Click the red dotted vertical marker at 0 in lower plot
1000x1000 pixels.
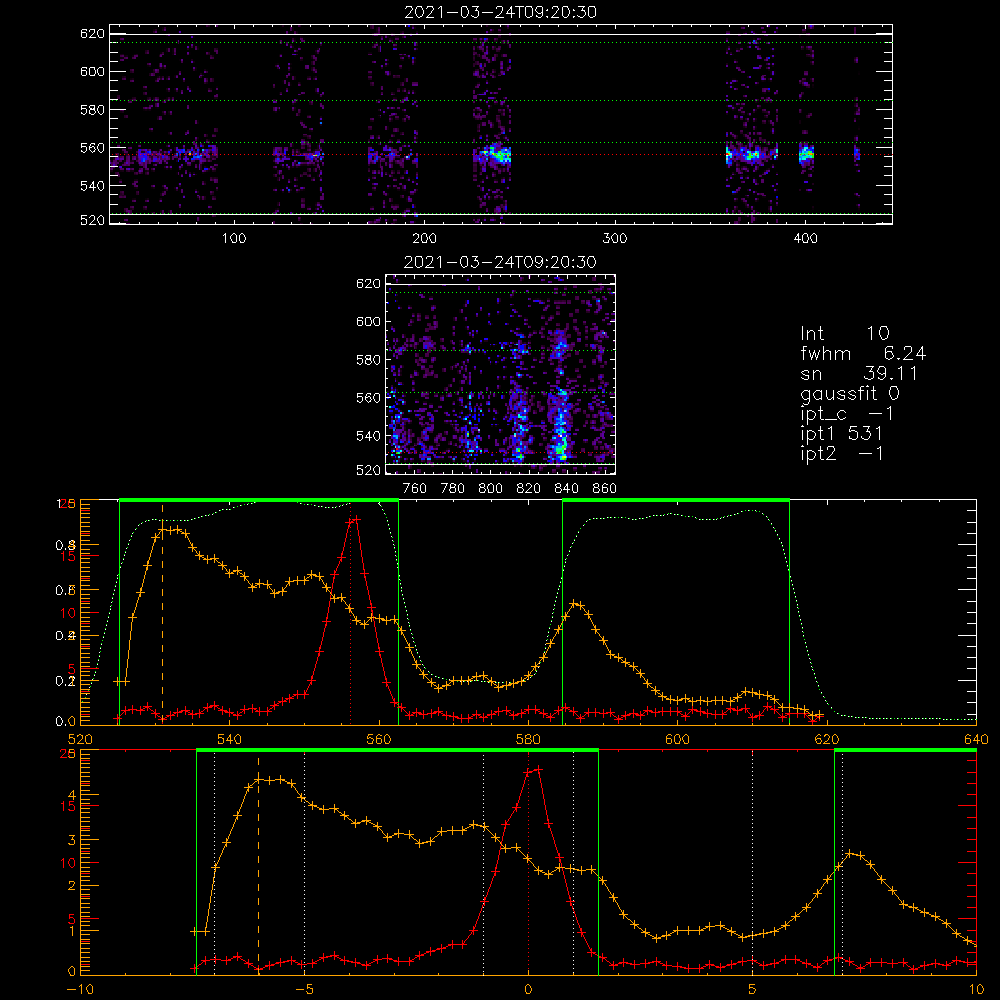528,864
